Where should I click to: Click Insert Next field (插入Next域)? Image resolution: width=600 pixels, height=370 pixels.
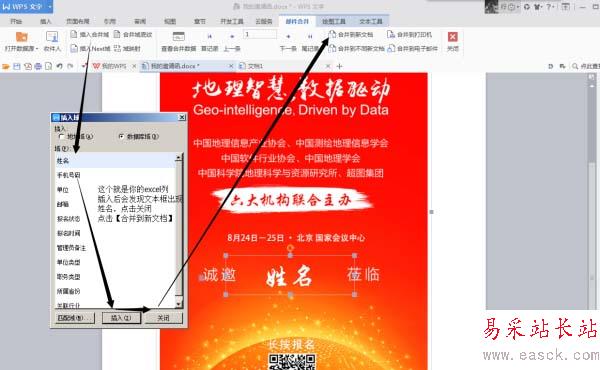pos(91,49)
